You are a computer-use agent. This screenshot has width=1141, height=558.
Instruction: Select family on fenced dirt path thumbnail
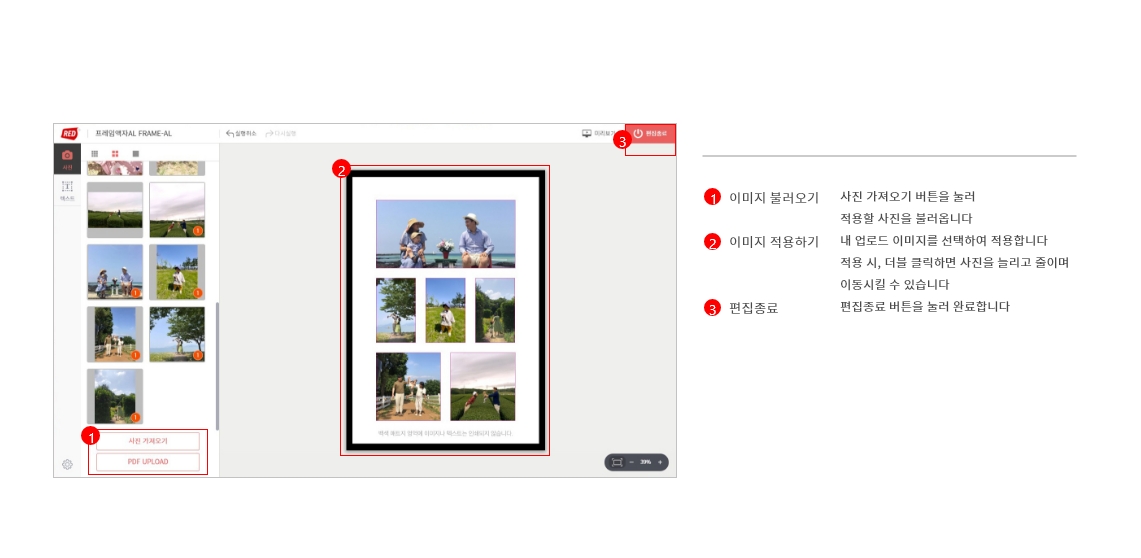pyautogui.click(x=115, y=334)
